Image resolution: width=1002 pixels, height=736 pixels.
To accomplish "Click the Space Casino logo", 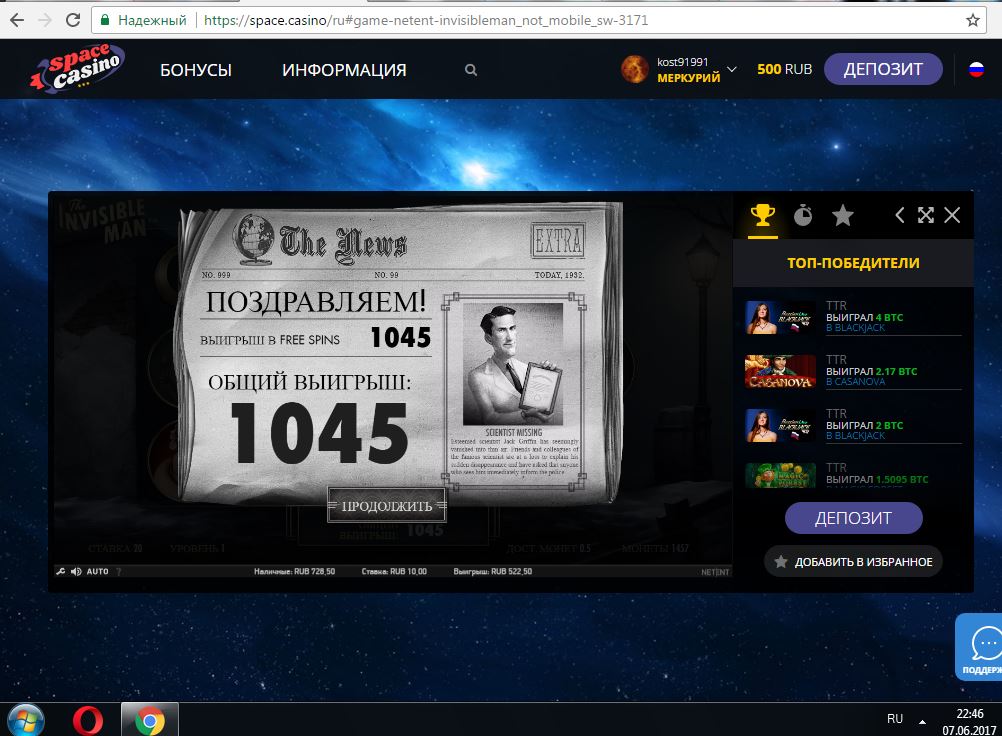I will [x=78, y=70].
